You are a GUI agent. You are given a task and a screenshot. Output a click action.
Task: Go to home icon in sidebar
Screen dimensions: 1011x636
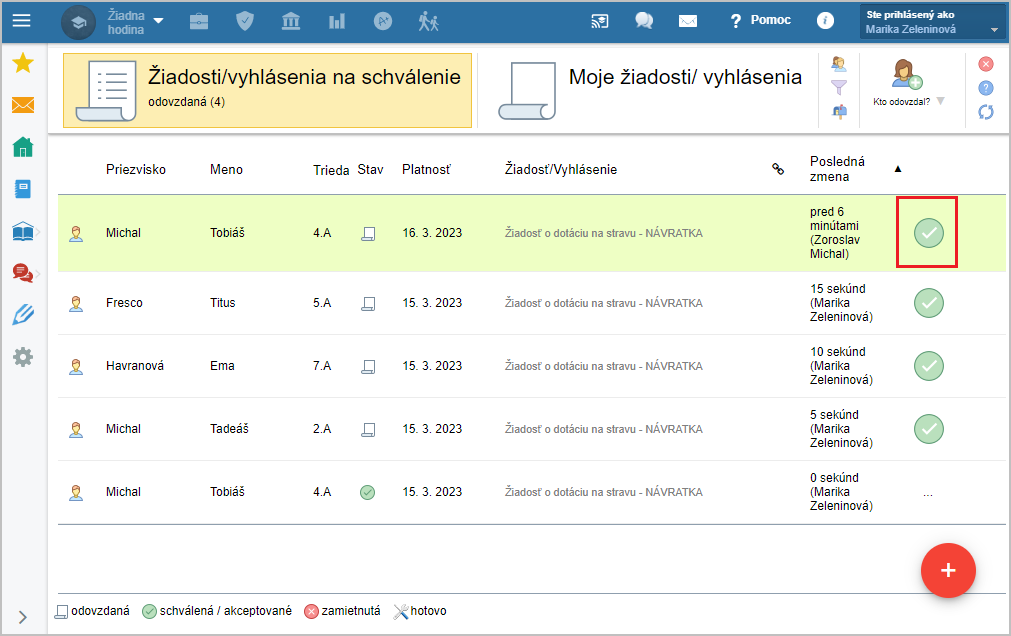tap(23, 147)
